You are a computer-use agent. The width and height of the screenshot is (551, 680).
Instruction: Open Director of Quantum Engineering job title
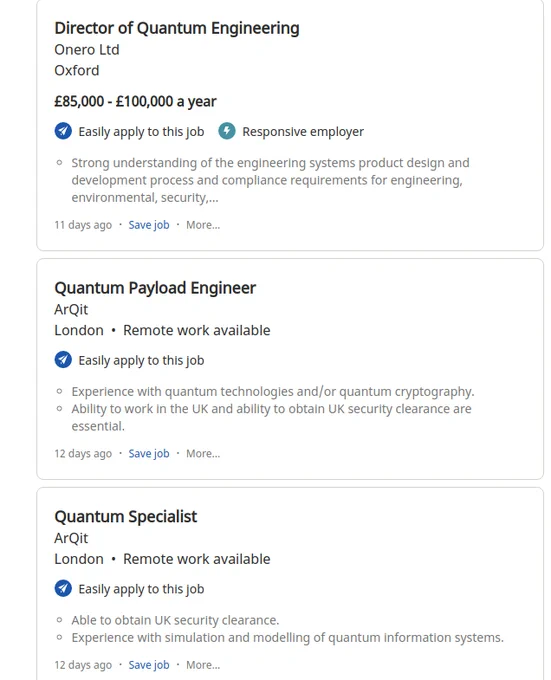tap(177, 28)
